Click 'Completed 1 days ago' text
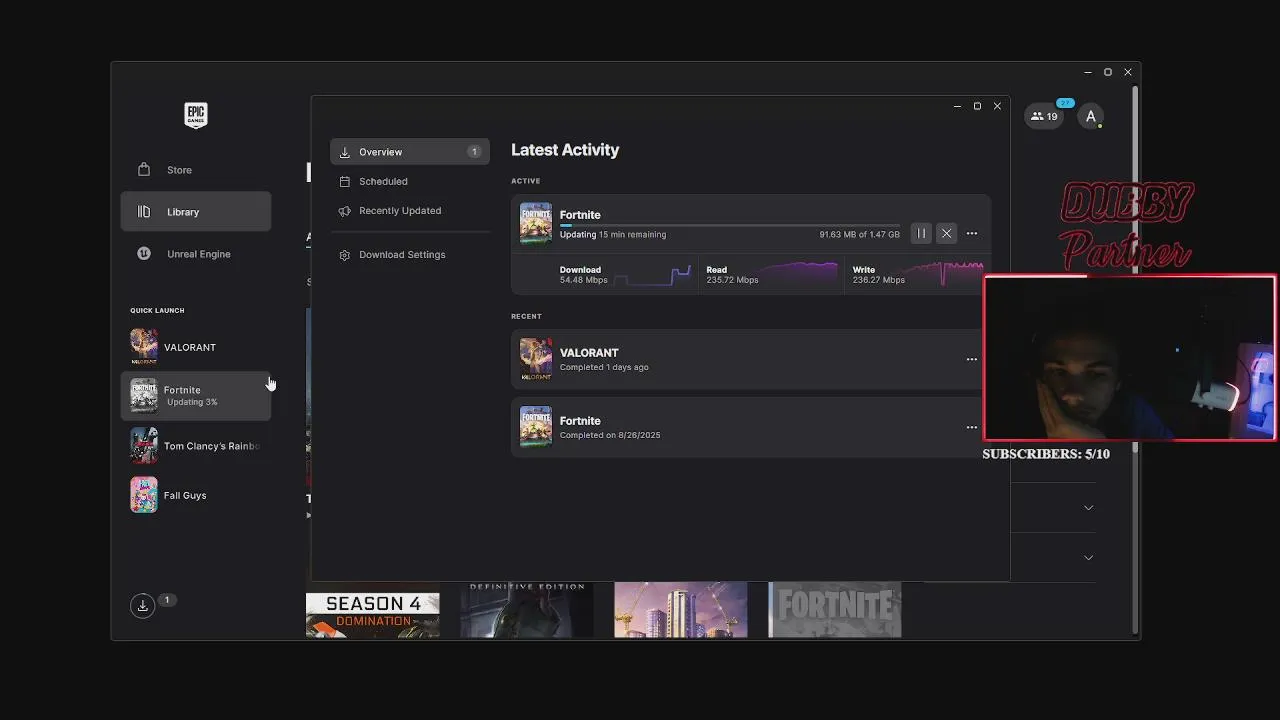 (x=604, y=367)
